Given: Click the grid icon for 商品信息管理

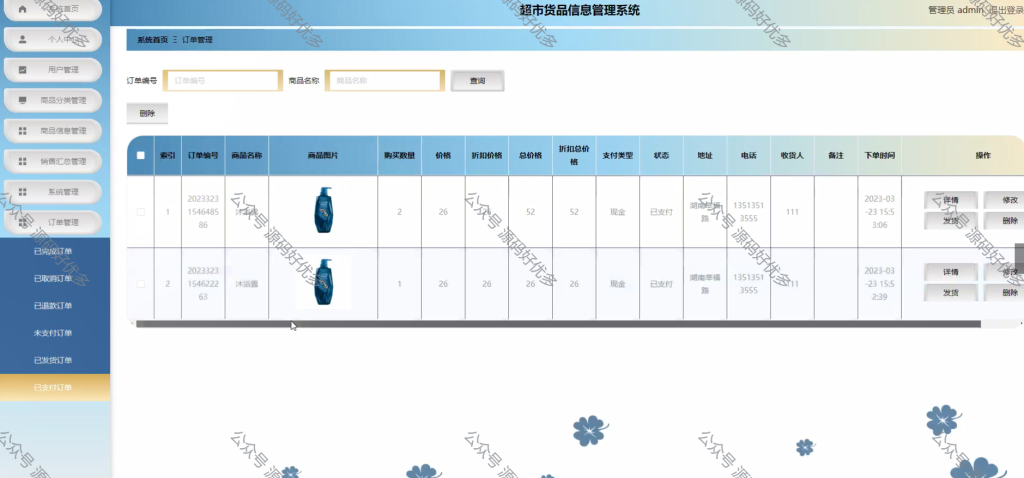Looking at the screenshot, I should 22,131.
